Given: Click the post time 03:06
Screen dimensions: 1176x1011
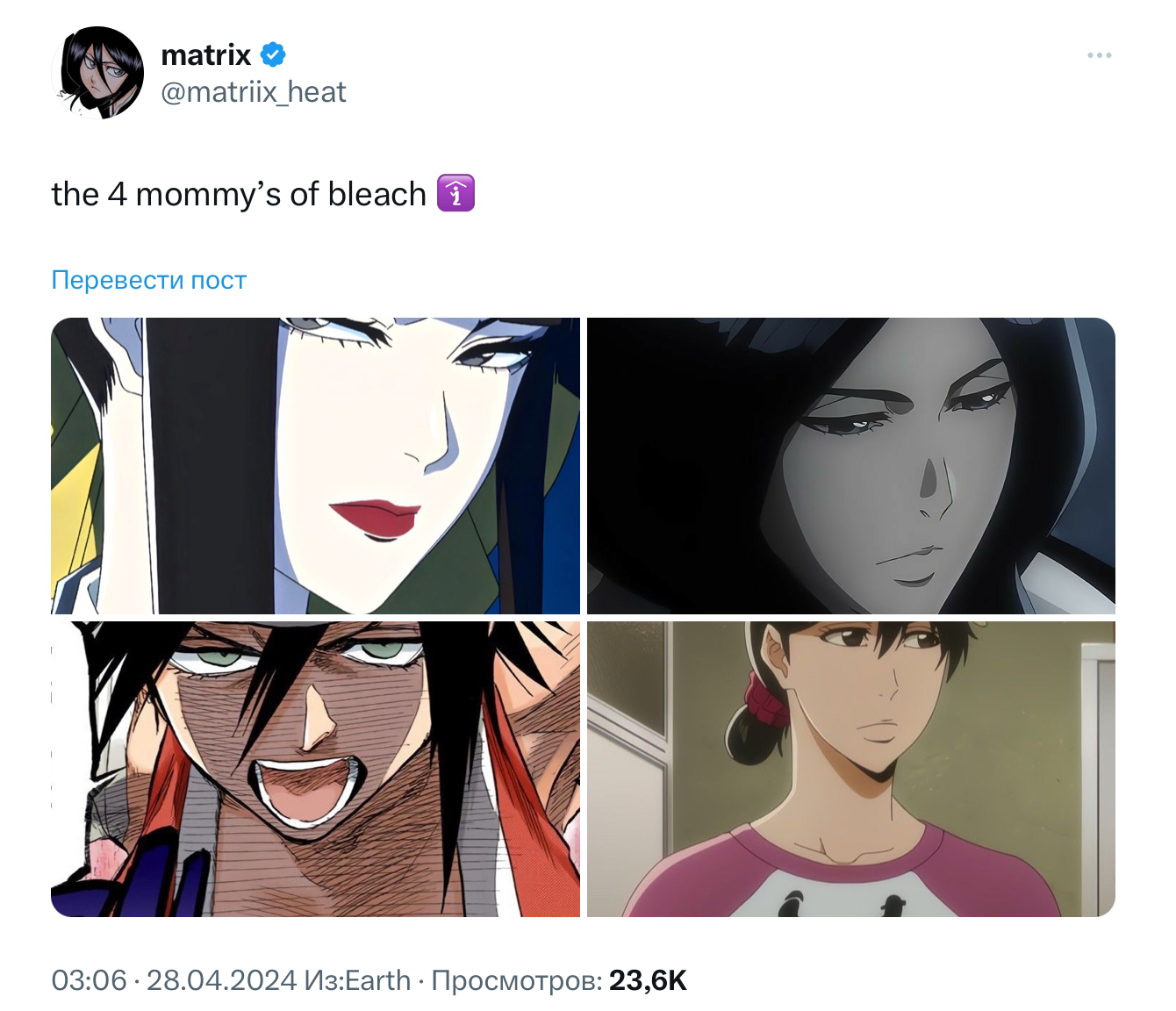Looking at the screenshot, I should pos(89,980).
